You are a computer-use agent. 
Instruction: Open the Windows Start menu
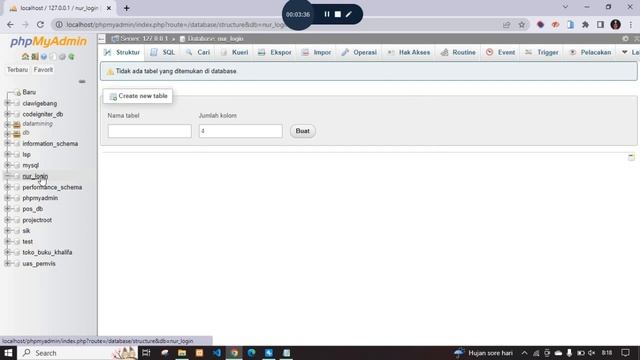[x=8, y=353]
